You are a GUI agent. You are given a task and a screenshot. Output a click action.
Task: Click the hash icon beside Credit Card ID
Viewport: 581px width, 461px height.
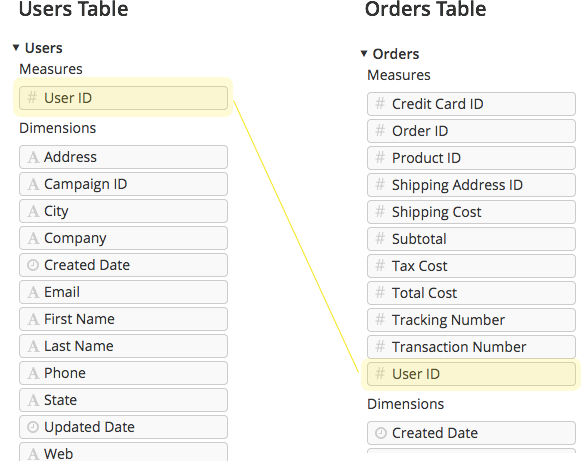pyautogui.click(x=380, y=103)
